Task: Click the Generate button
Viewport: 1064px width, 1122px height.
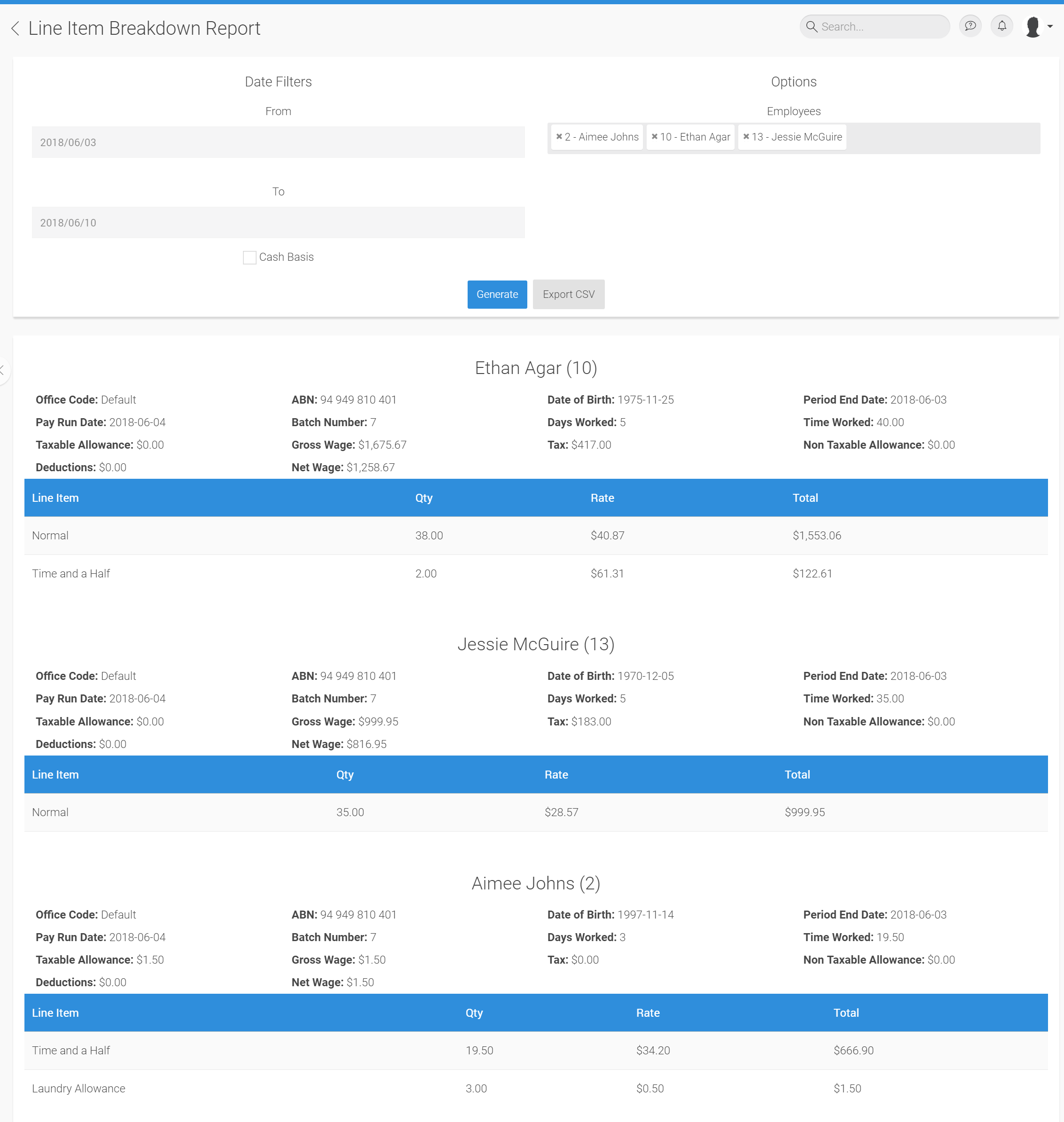Action: (x=497, y=294)
